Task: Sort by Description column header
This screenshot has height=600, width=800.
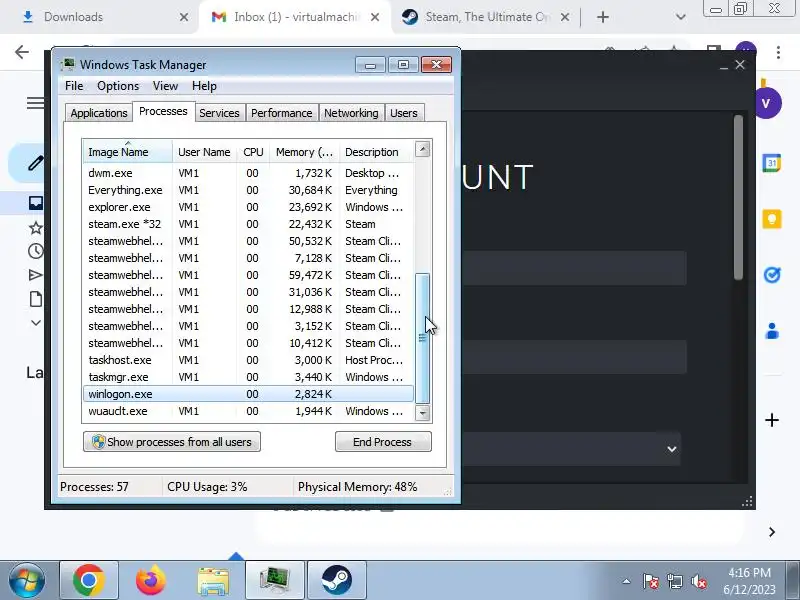Action: [x=377, y=152]
